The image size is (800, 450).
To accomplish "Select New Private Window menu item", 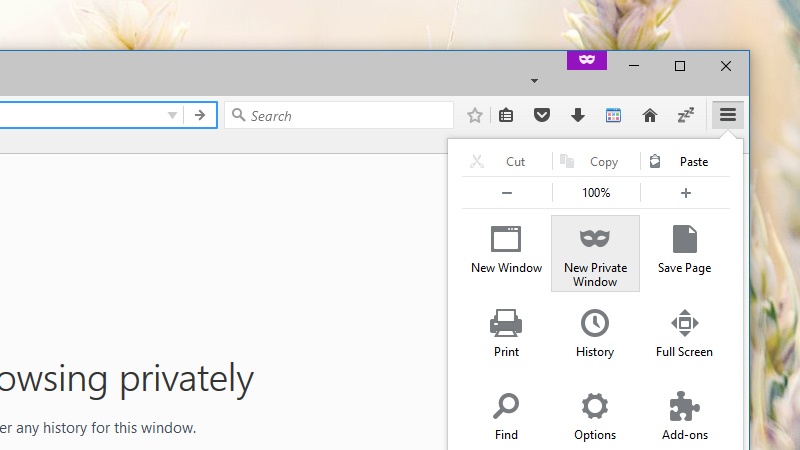I will click(595, 253).
